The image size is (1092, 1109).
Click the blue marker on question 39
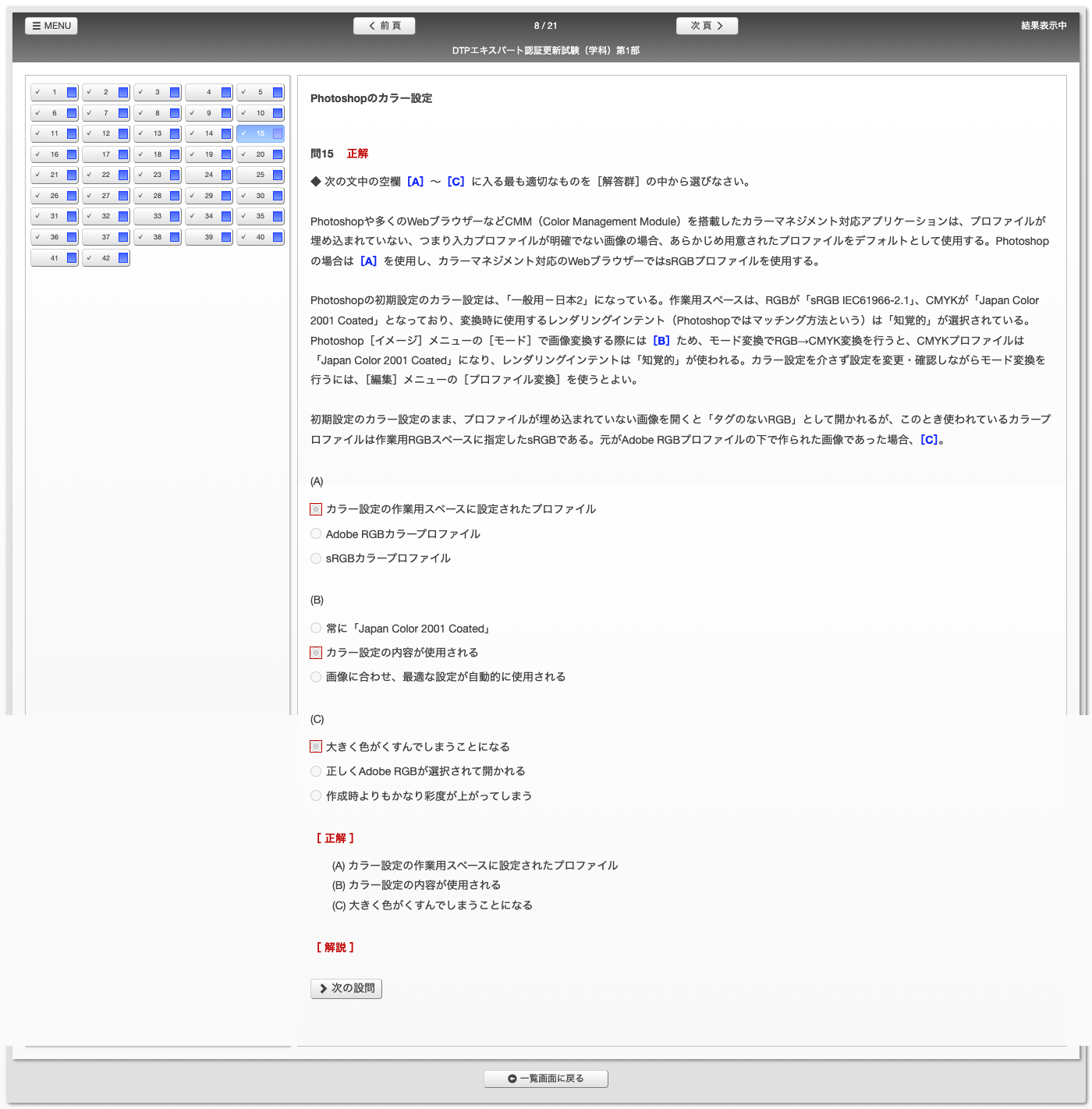(226, 237)
